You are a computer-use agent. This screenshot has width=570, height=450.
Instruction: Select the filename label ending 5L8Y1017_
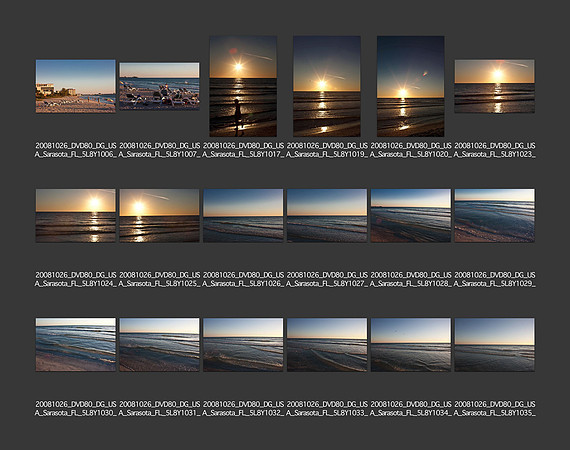[x=243, y=150]
